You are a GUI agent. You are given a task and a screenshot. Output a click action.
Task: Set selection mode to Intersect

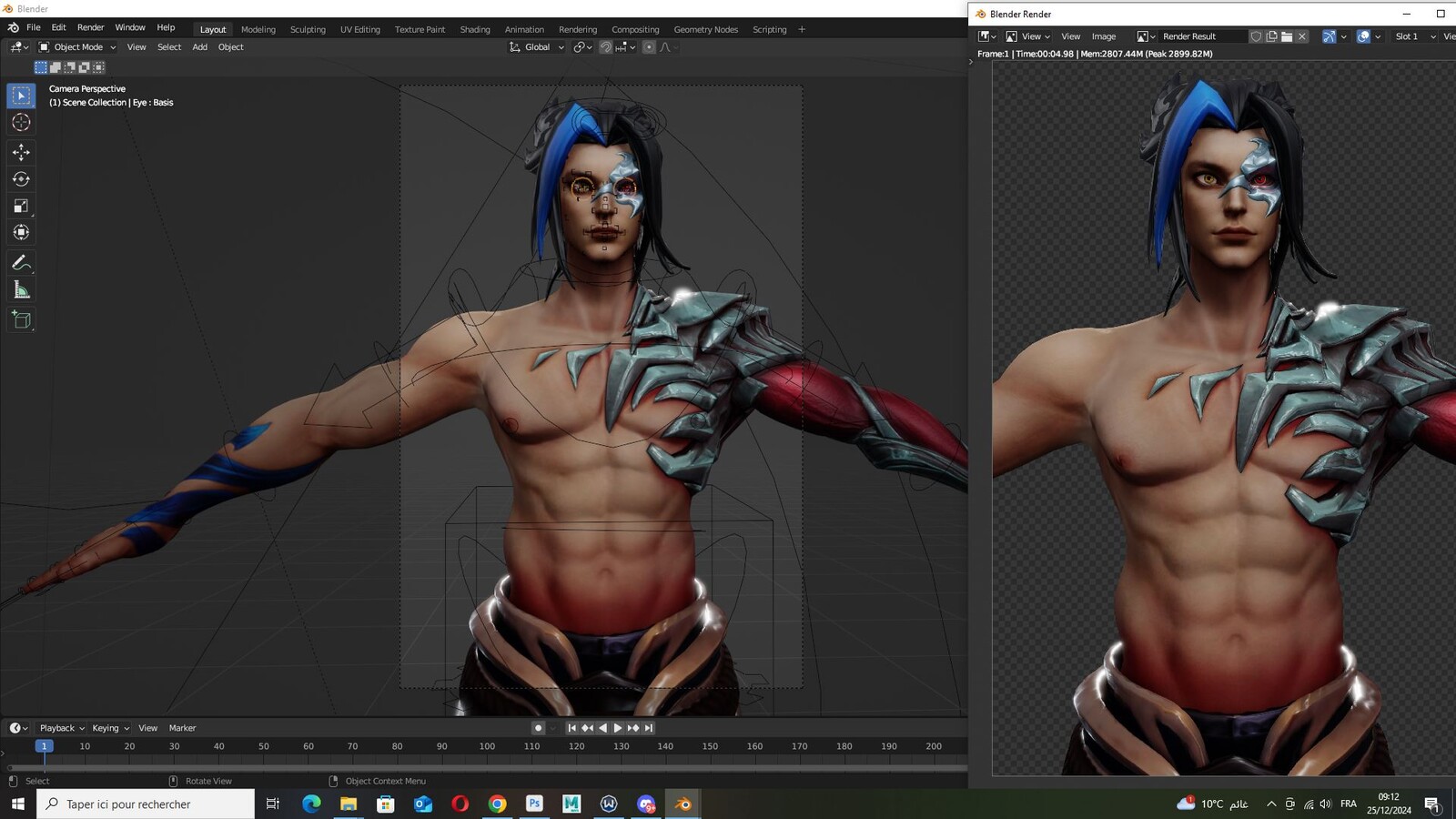pyautogui.click(x=99, y=67)
